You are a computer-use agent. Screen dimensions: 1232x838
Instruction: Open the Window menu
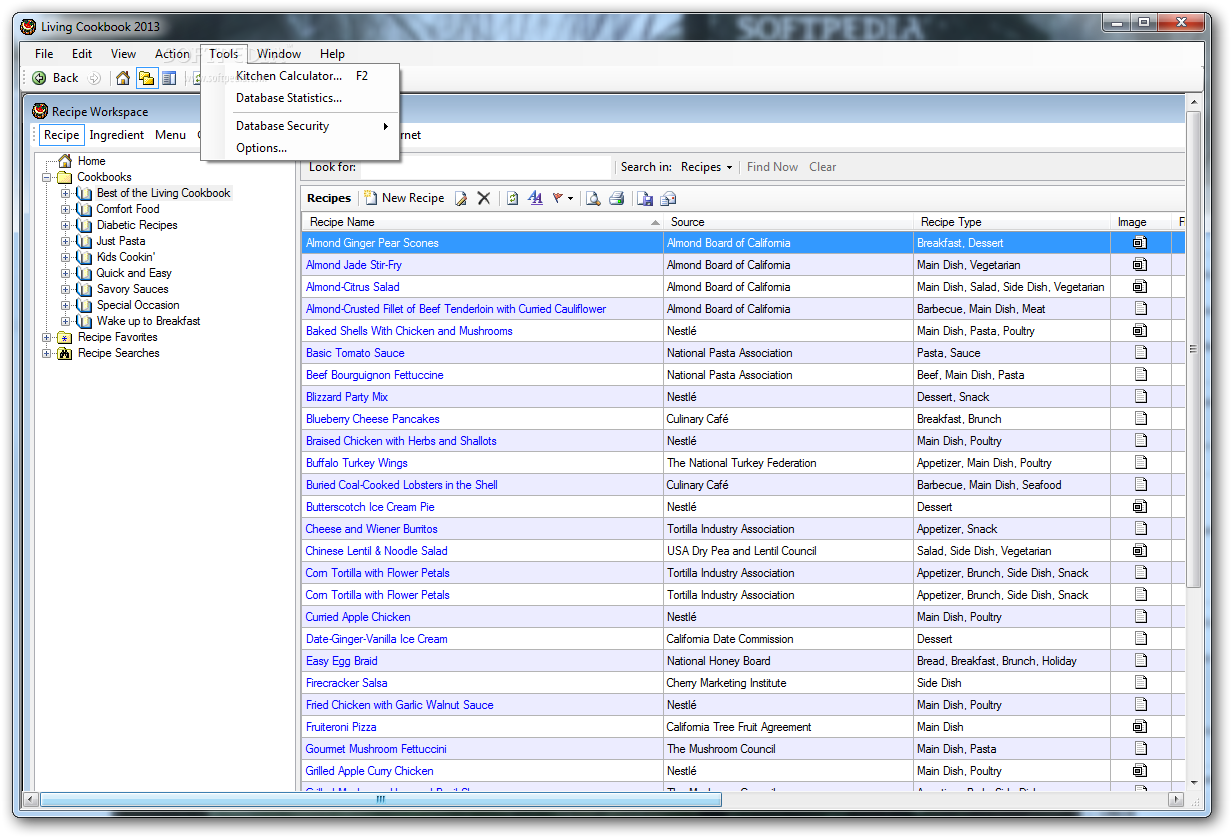pos(279,54)
